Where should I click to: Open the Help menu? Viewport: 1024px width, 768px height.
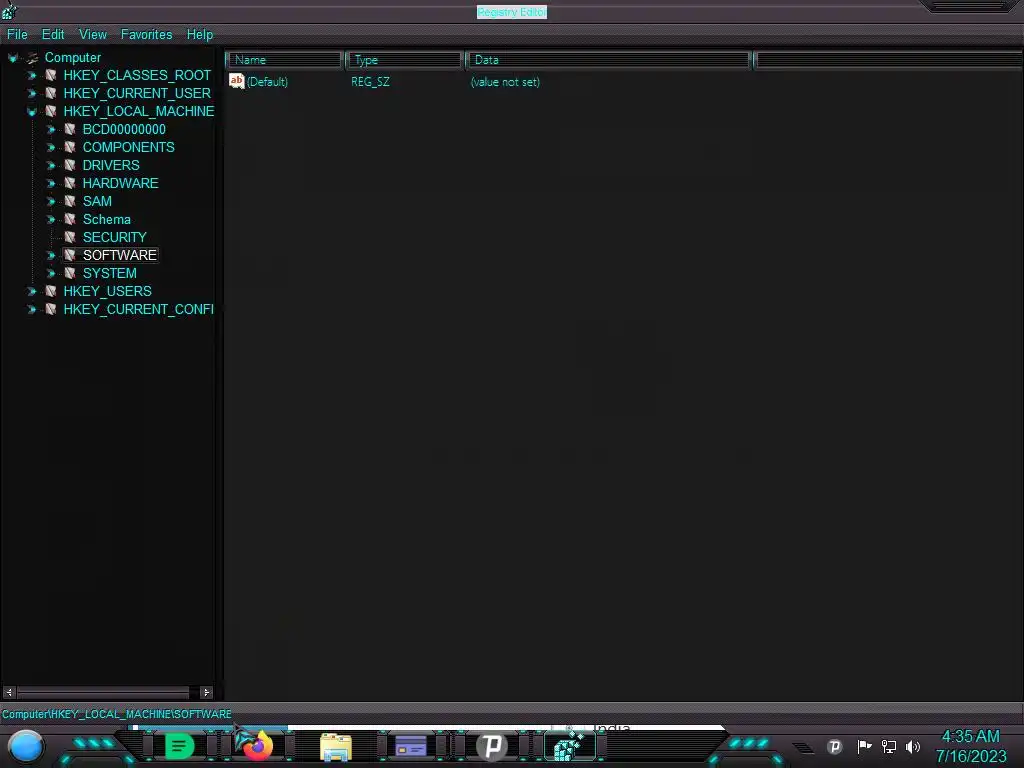[200, 35]
